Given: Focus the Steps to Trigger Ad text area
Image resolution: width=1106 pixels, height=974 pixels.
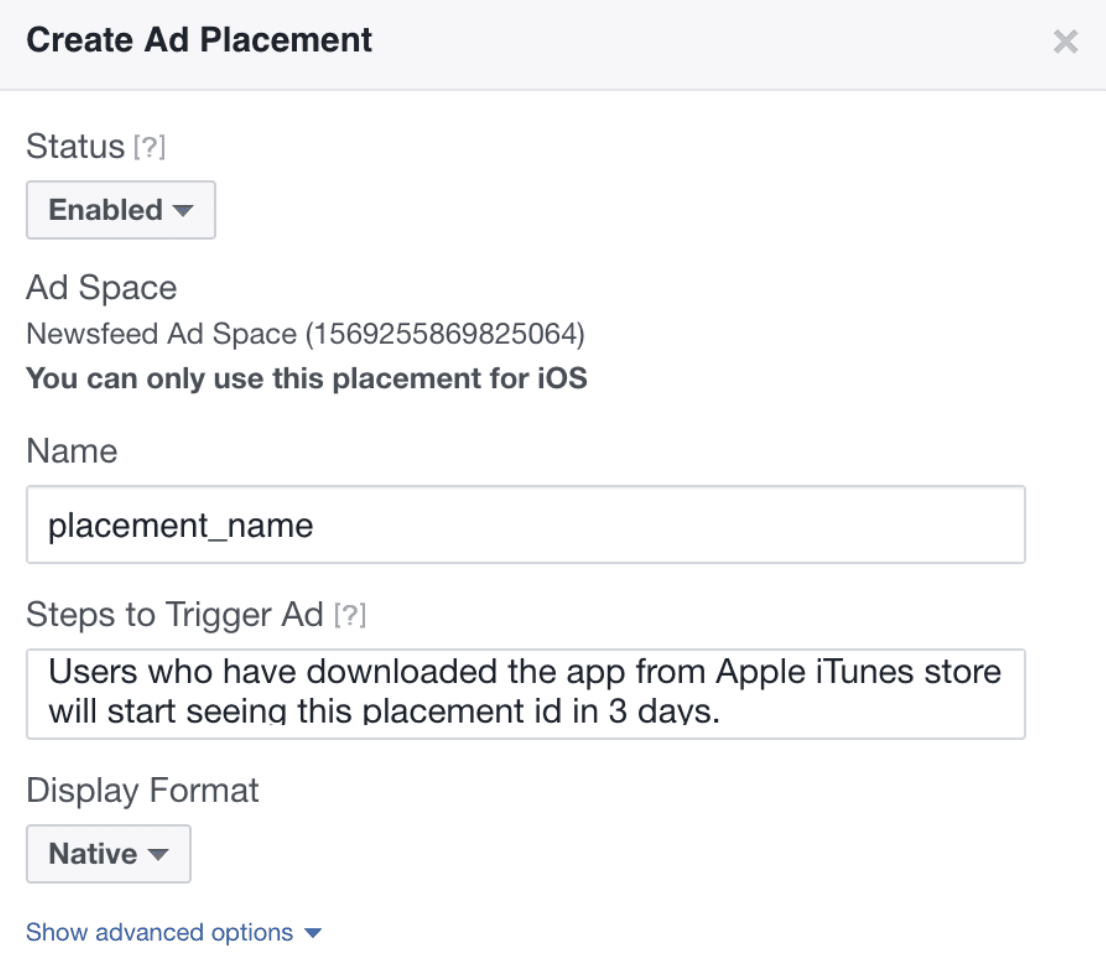Looking at the screenshot, I should click(x=525, y=693).
